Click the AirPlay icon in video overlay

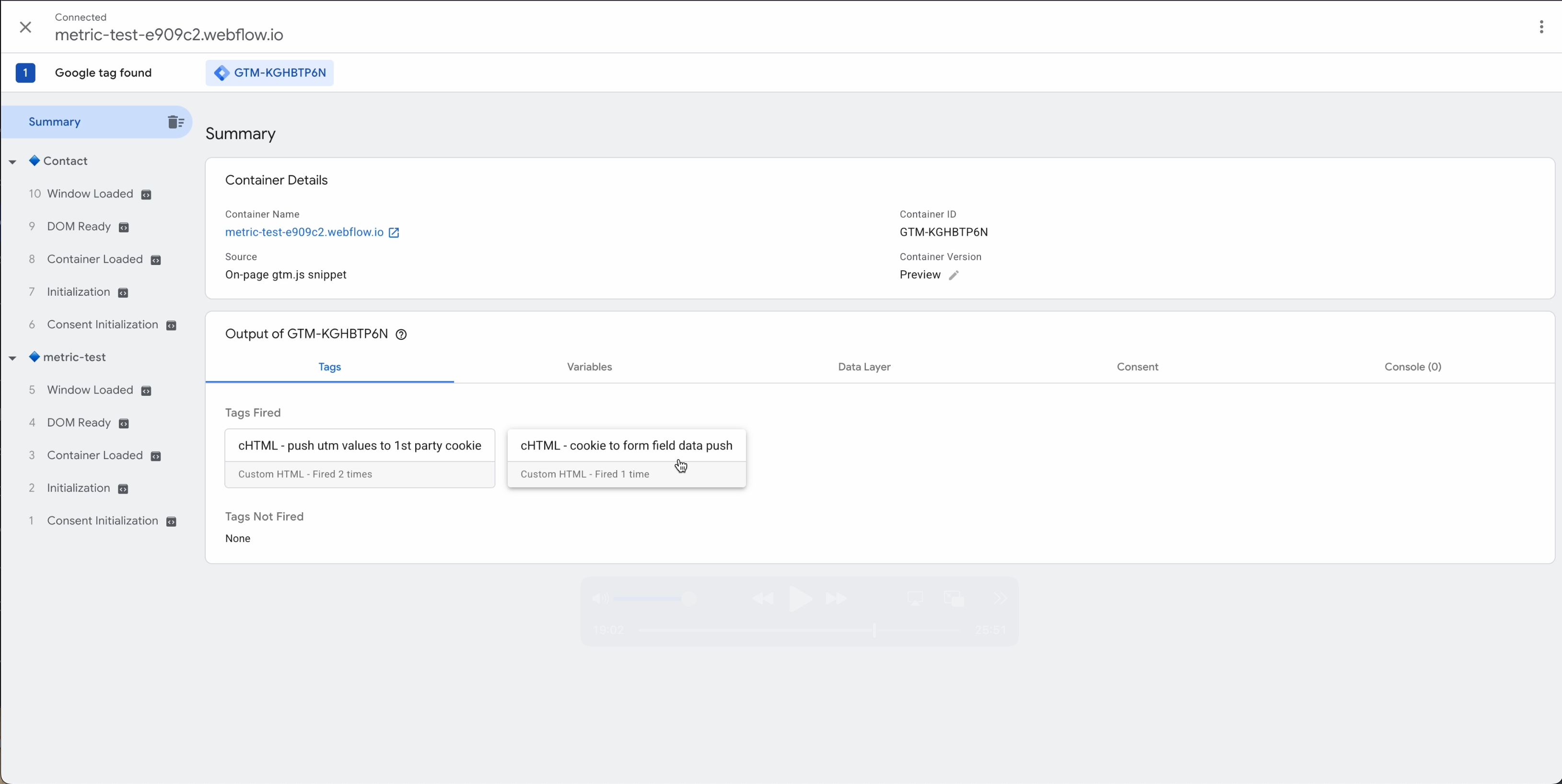pos(915,599)
